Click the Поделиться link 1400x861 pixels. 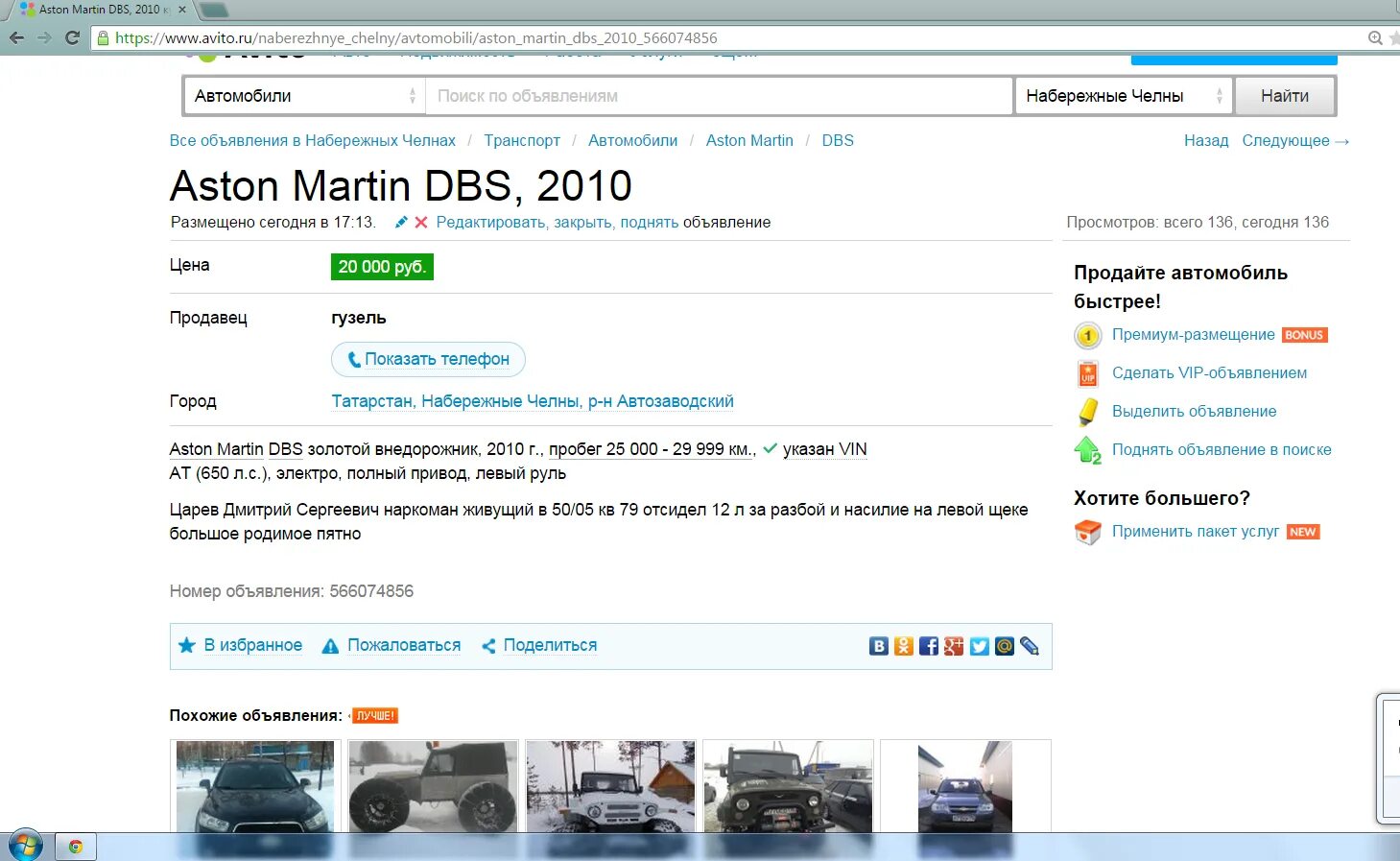click(550, 645)
